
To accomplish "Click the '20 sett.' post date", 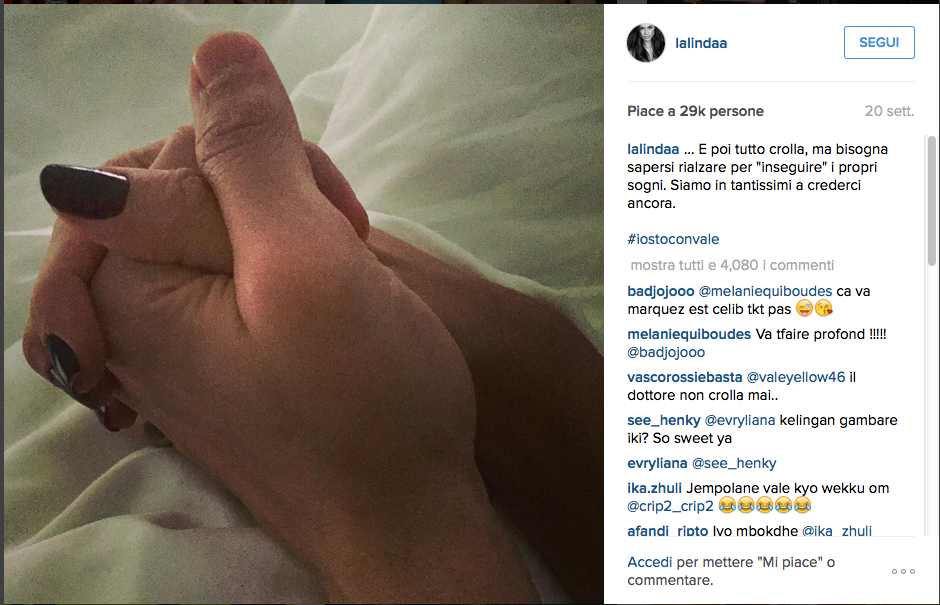I will click(889, 112).
